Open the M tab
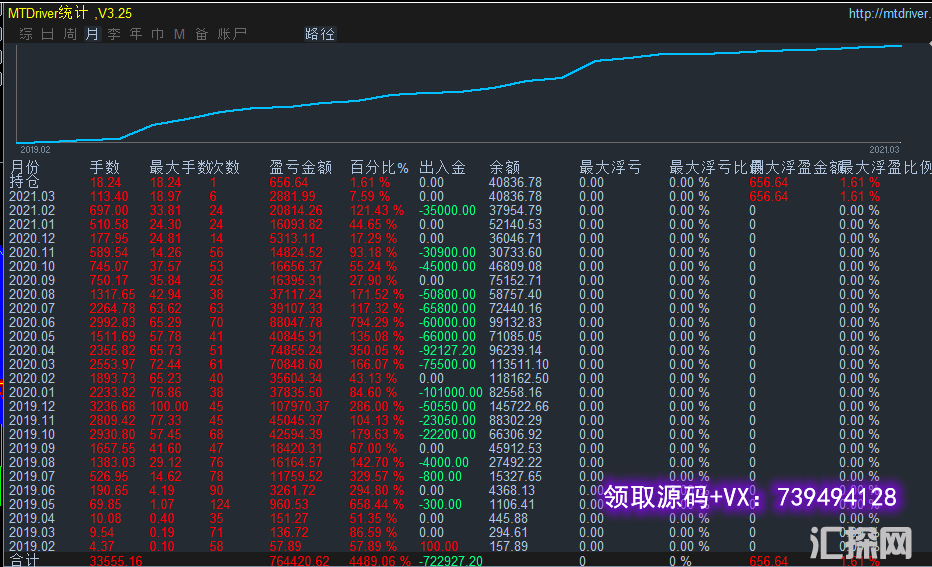This screenshot has width=932, height=567. [180, 34]
